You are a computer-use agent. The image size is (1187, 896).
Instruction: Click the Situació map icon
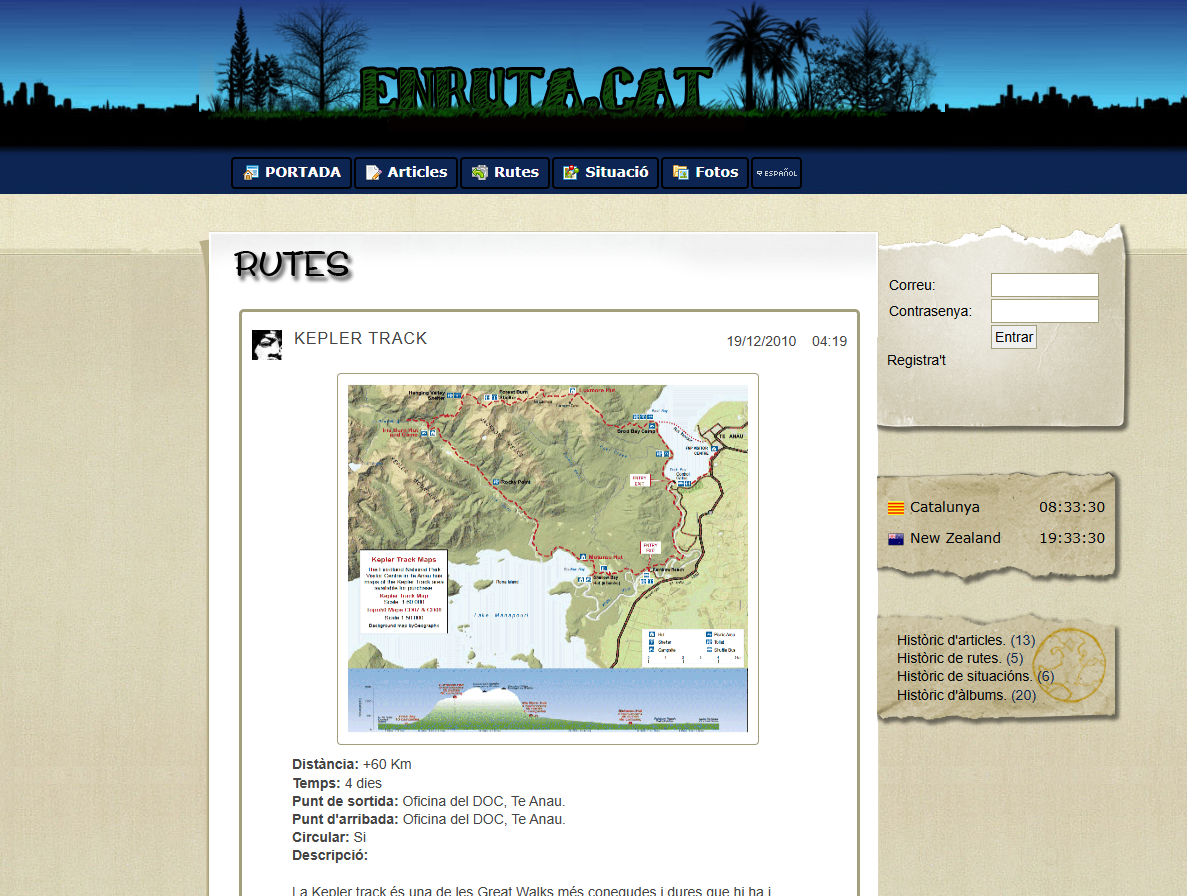[571, 173]
